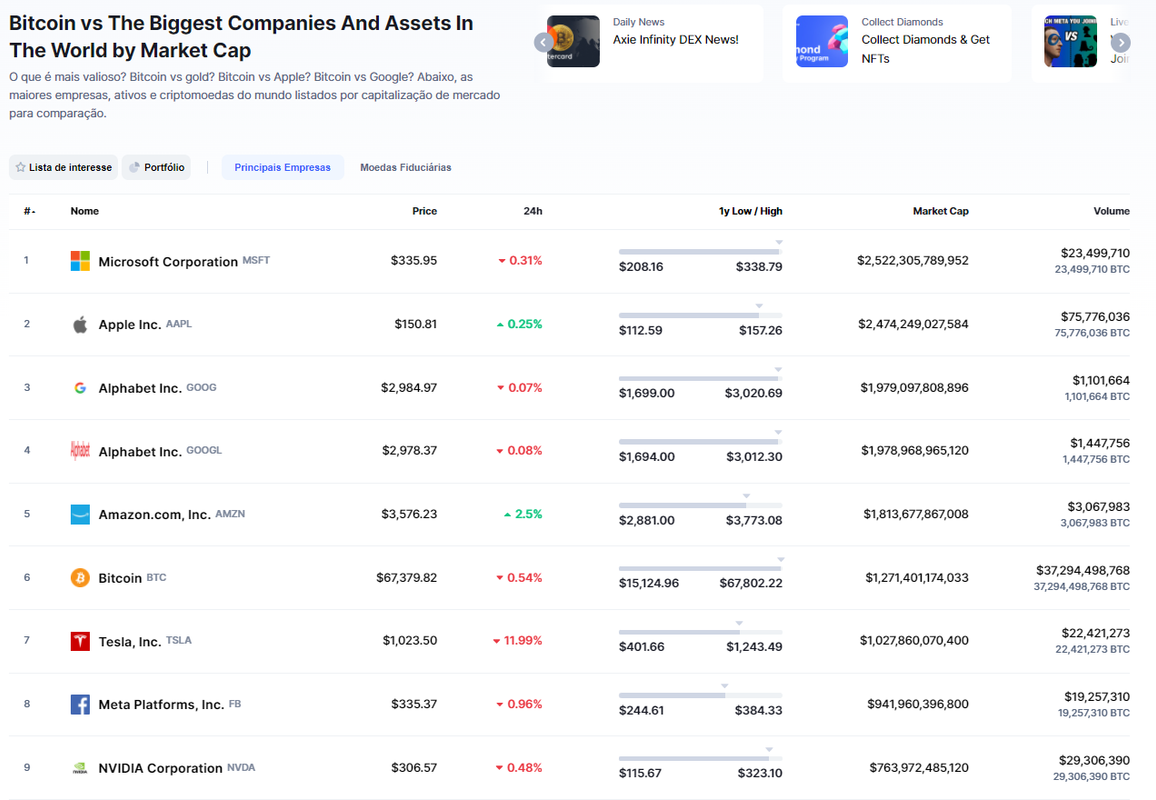This screenshot has height=800, width=1156.
Task: Click Apple's 24h change of 0.25%
Action: pos(520,324)
